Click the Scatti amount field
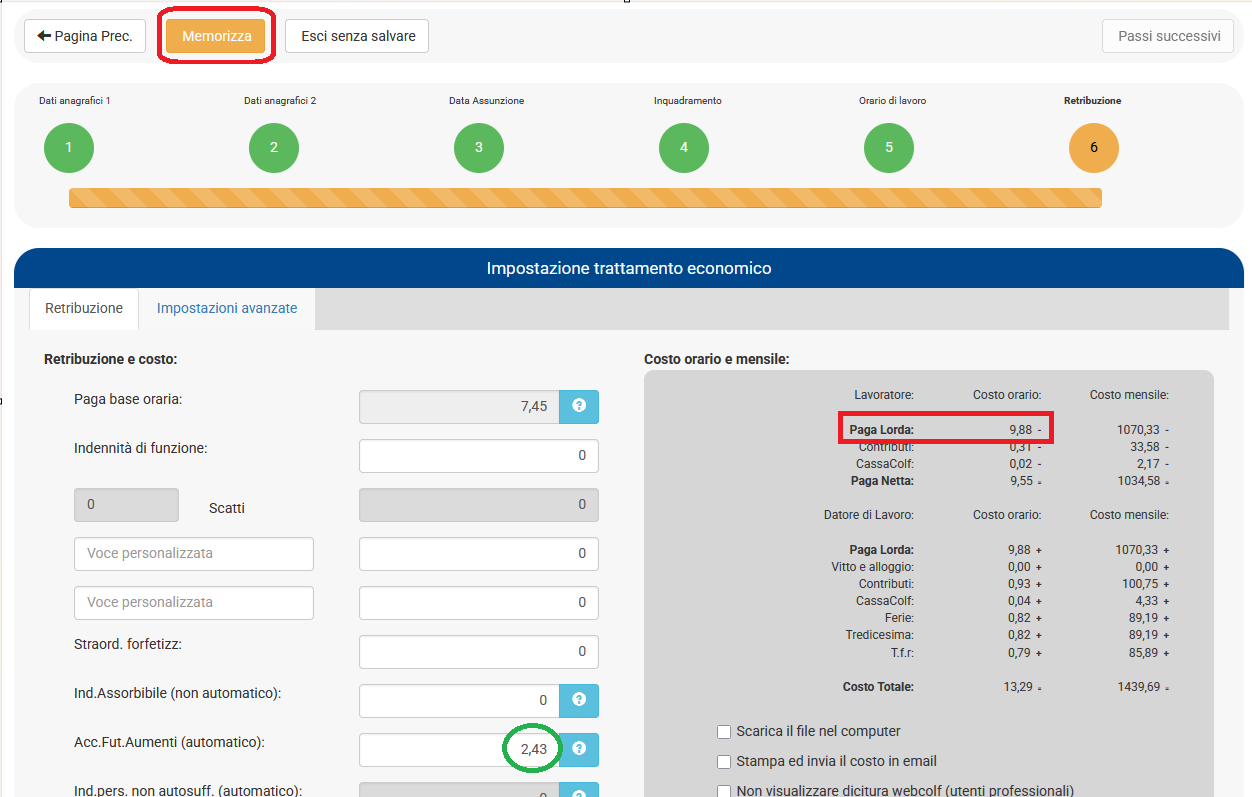 coord(479,505)
